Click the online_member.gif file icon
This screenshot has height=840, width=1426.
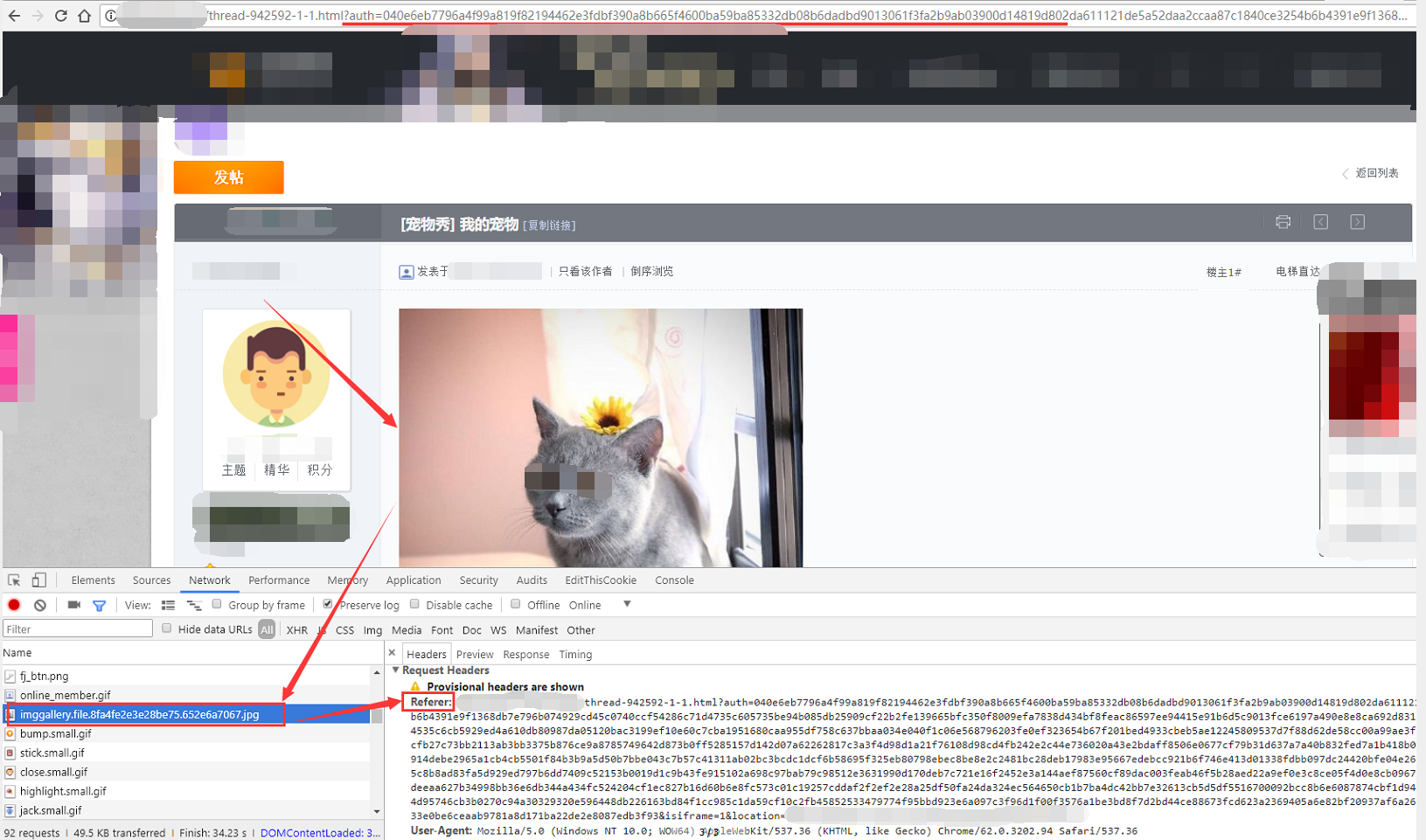click(10, 695)
